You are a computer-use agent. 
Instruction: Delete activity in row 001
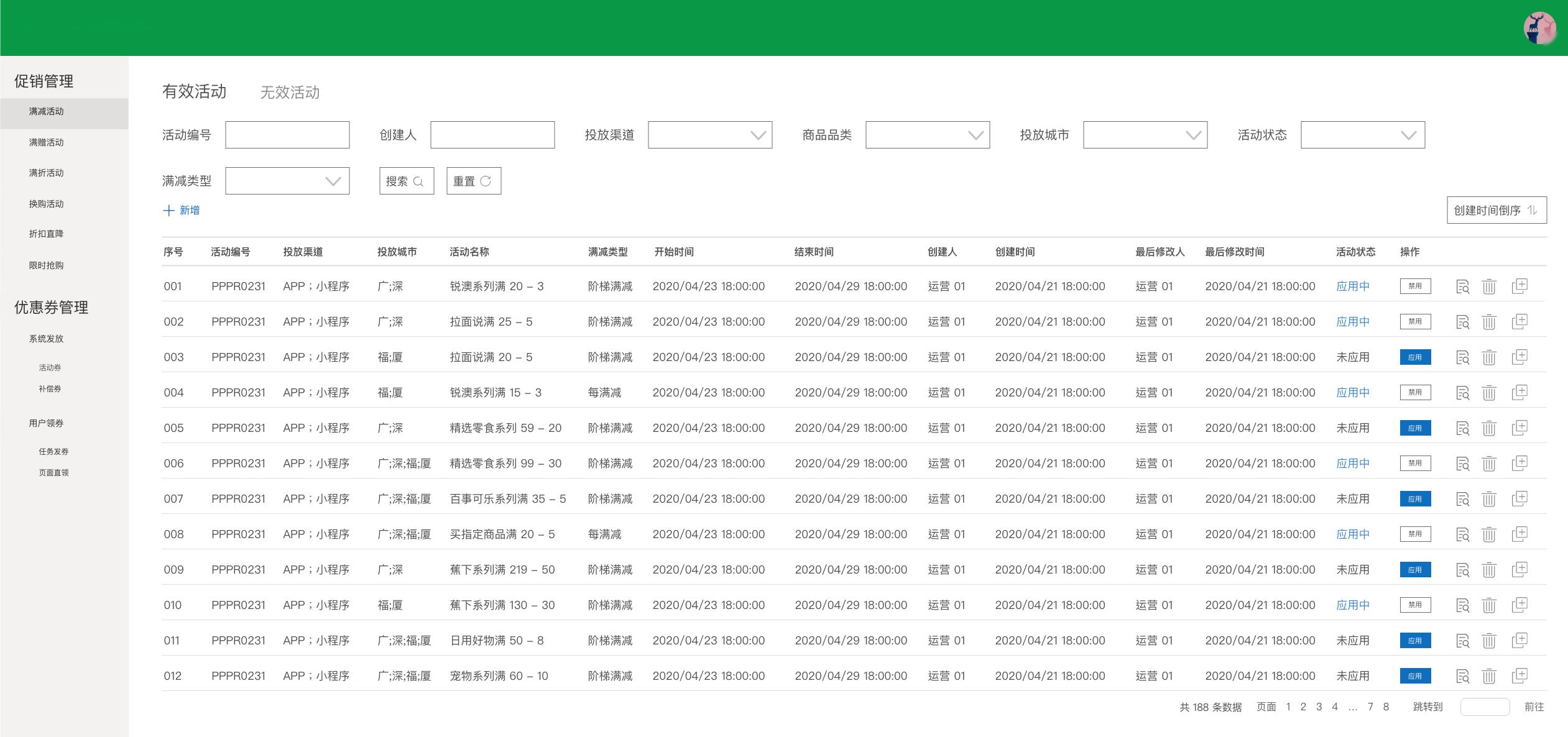(1489, 286)
